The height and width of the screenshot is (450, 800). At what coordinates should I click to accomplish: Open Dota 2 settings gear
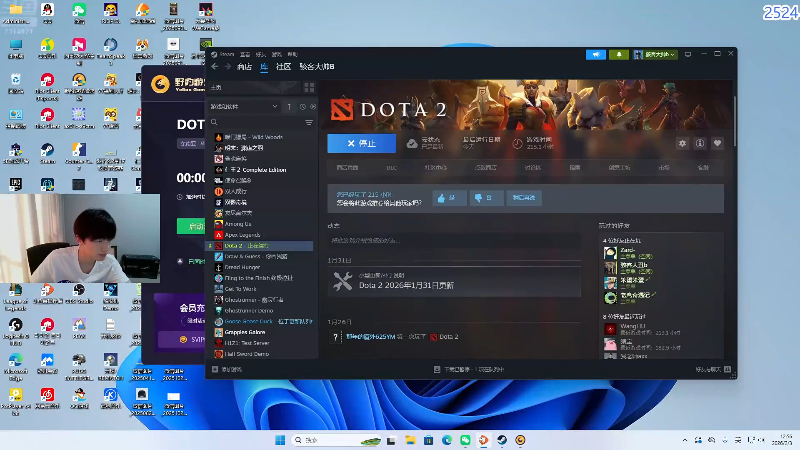pos(682,143)
